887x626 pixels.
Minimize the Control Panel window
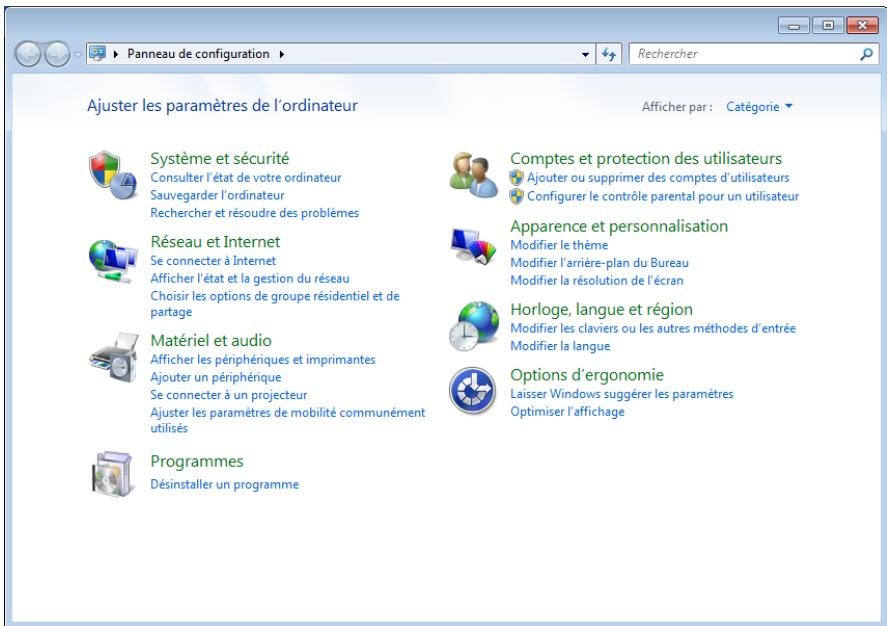(x=794, y=25)
